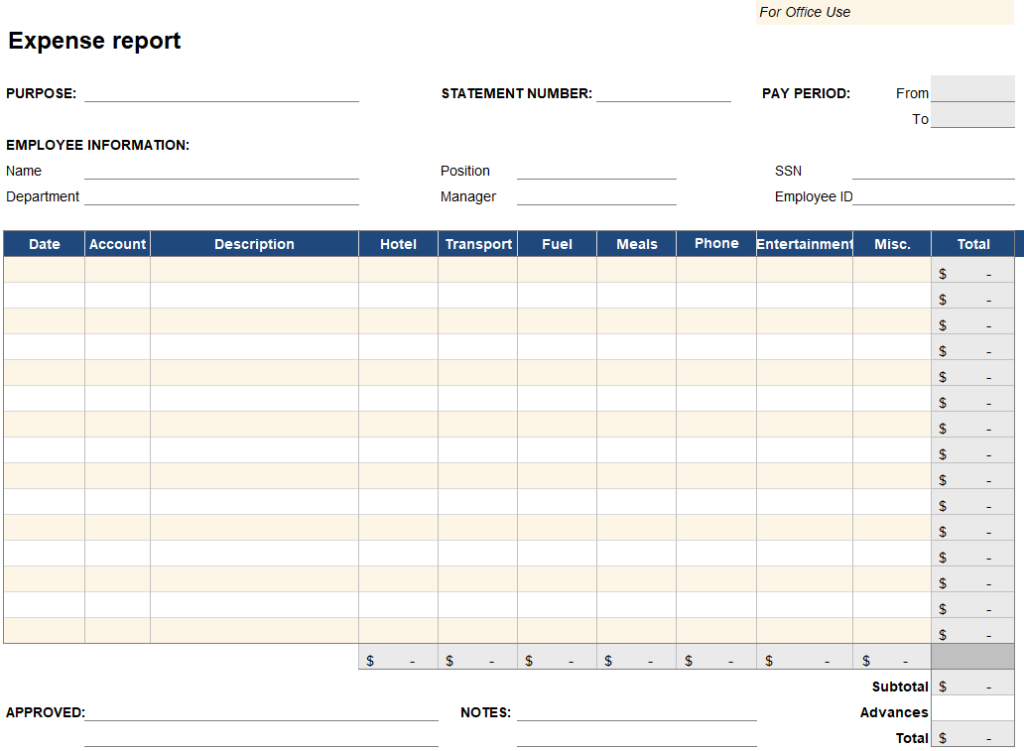Select the Entertainment column header
This screenshot has width=1024, height=751.
tap(804, 244)
